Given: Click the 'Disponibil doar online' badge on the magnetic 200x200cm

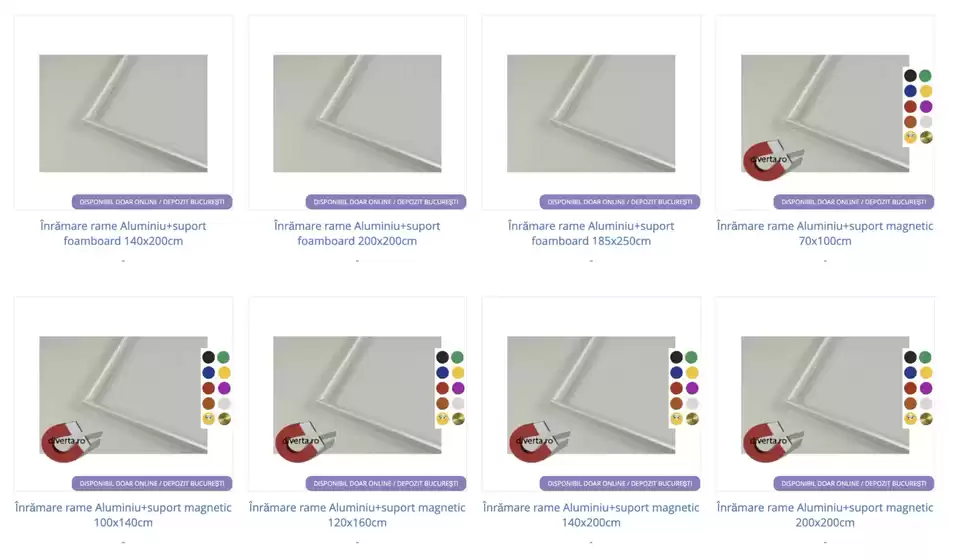Looking at the screenshot, I should (x=854, y=484).
